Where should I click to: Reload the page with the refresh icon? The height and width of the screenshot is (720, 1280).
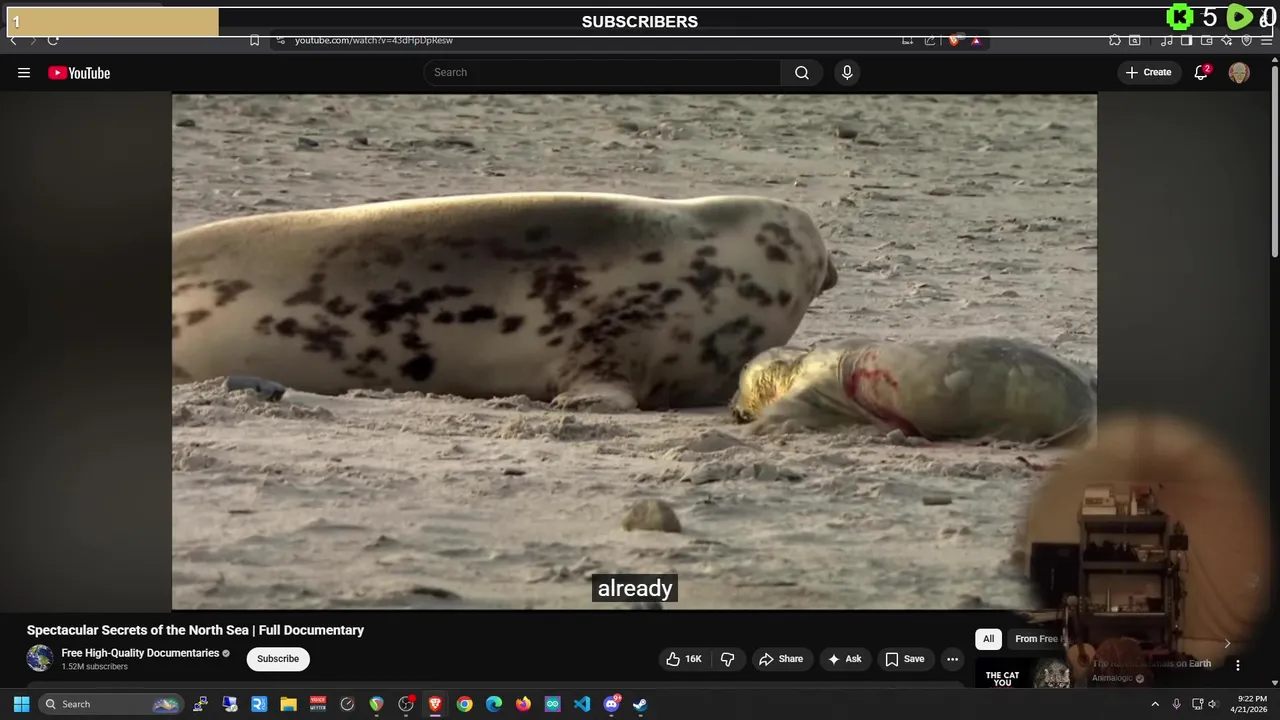[53, 40]
